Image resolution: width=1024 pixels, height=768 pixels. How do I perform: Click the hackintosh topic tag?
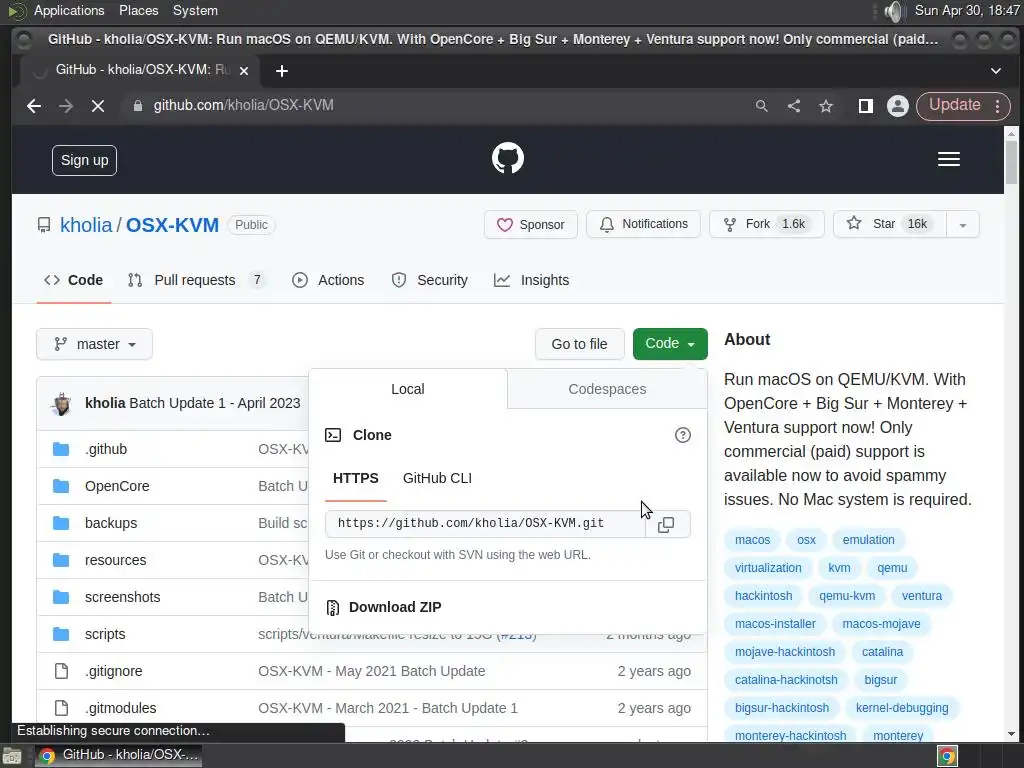click(763, 596)
